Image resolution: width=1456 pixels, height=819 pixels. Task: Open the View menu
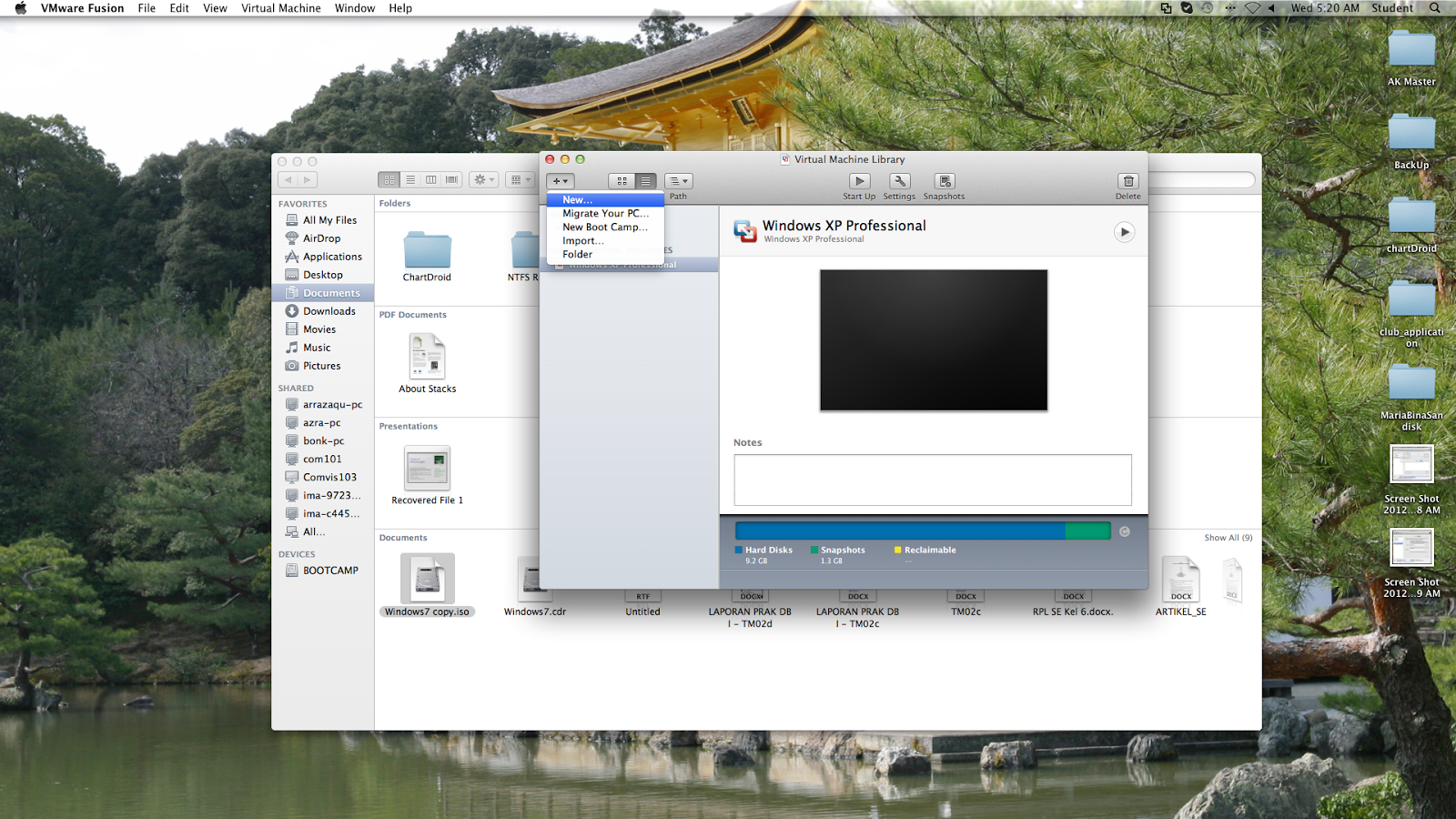tap(215, 8)
